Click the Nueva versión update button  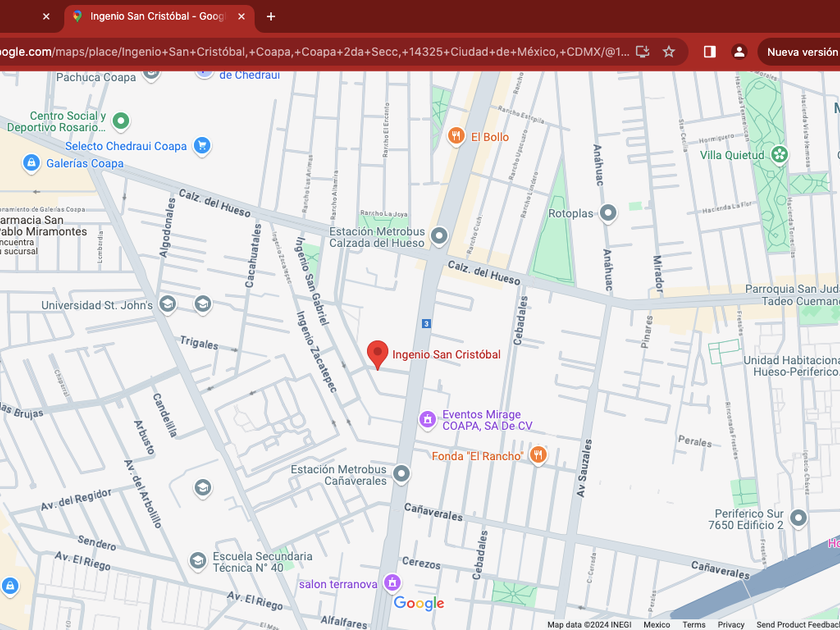(x=801, y=52)
